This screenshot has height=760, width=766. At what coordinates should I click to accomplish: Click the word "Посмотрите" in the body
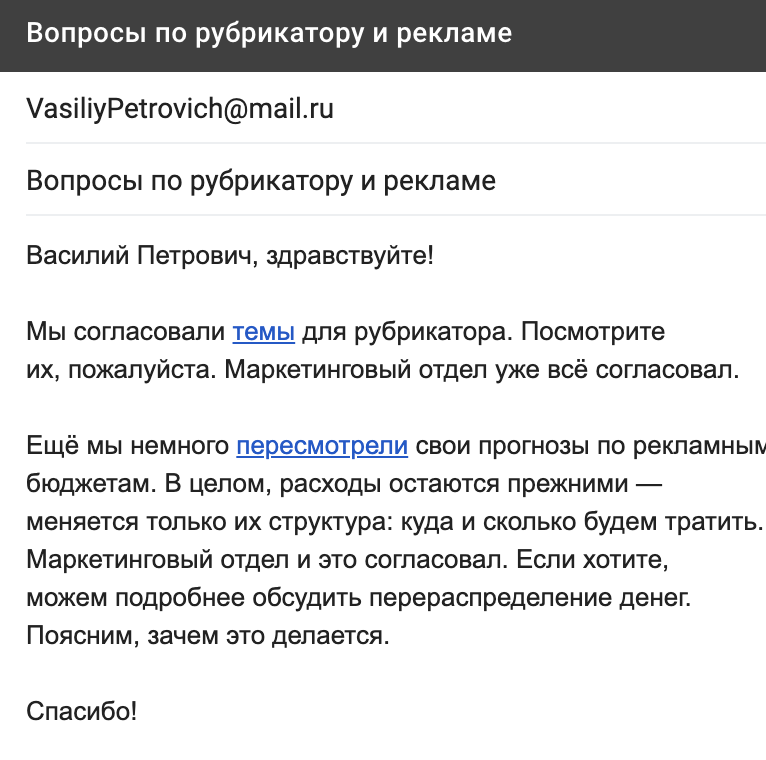tap(593, 332)
